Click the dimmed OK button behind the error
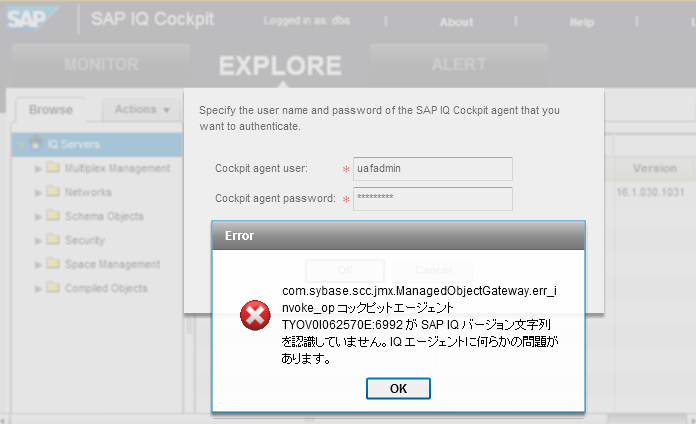This screenshot has width=696, height=424. (x=345, y=270)
